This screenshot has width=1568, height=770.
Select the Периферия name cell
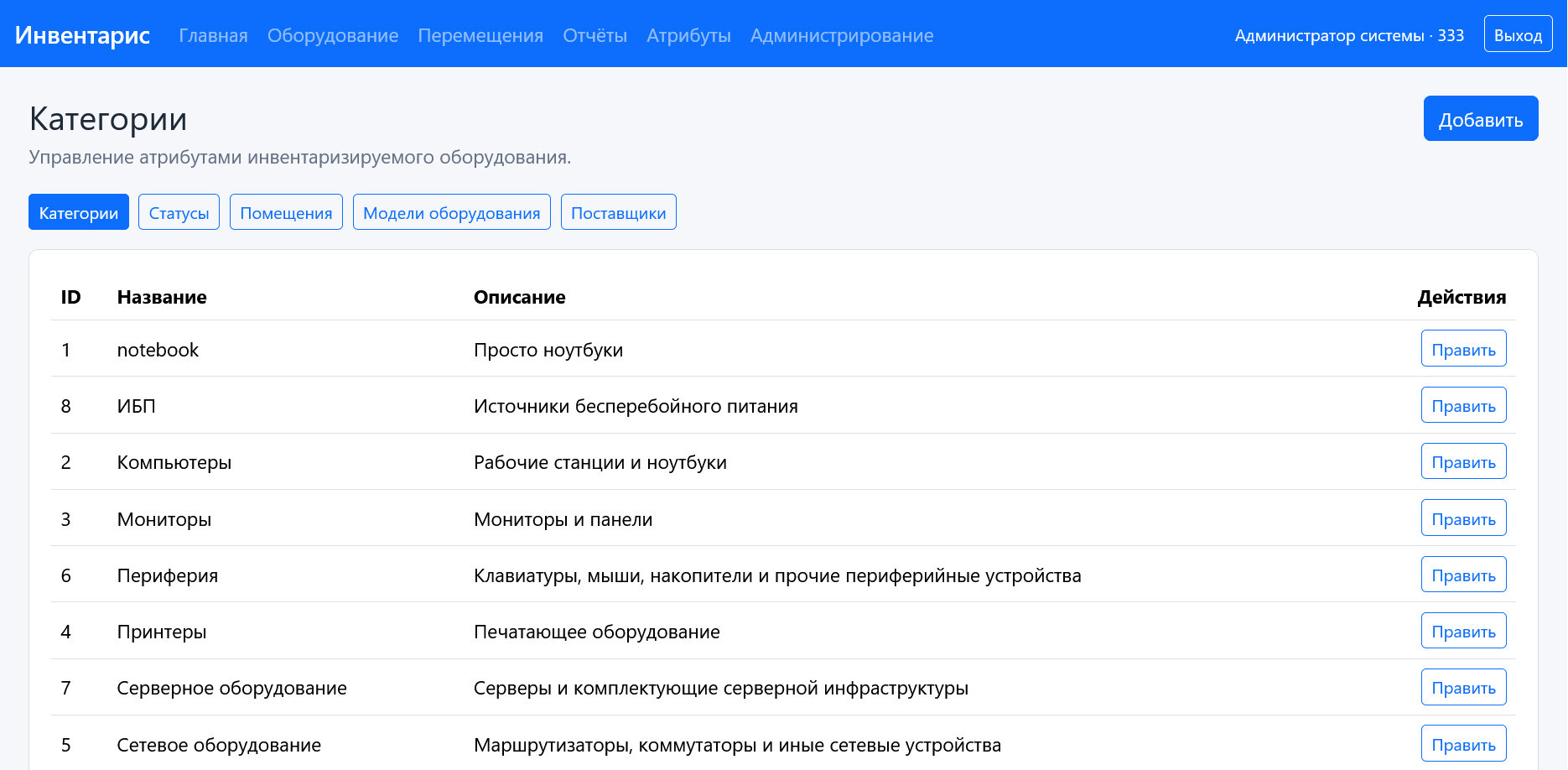coord(167,575)
